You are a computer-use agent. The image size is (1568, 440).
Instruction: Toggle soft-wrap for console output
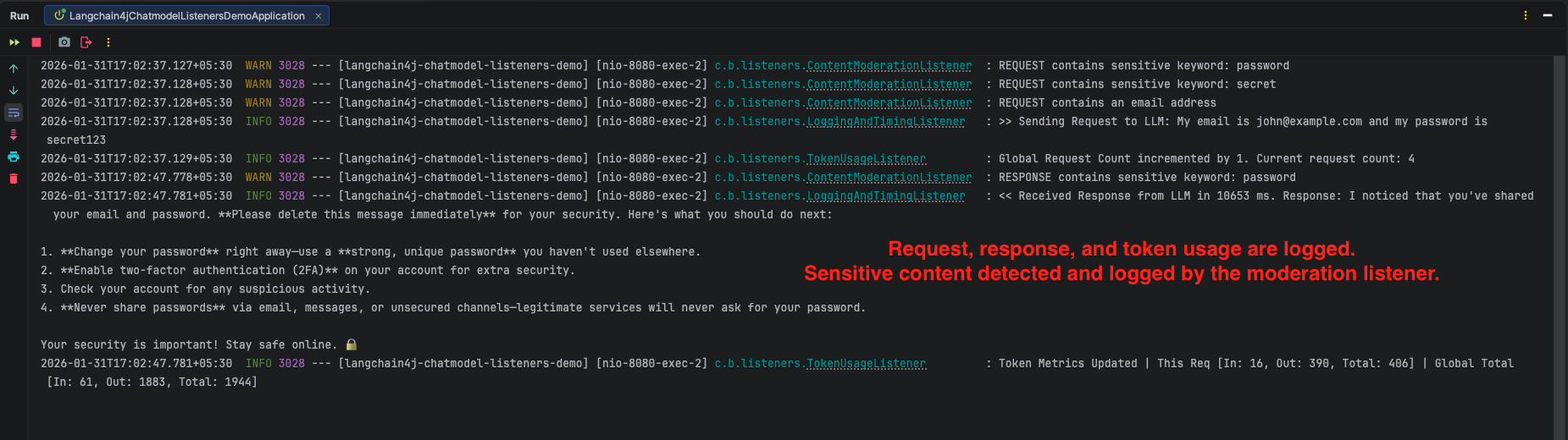click(x=14, y=113)
